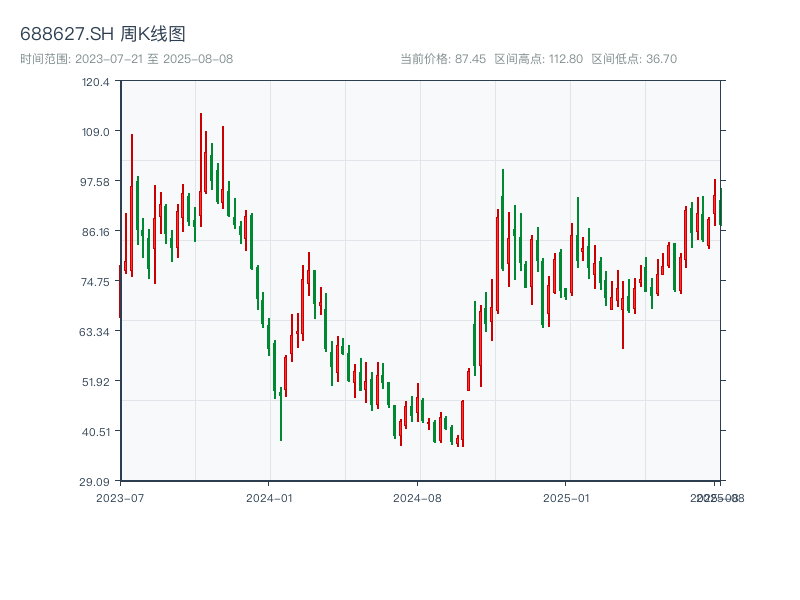Click the y-axis label 40.51
Image resolution: width=800 pixels, height=600 pixels.
[x=95, y=432]
